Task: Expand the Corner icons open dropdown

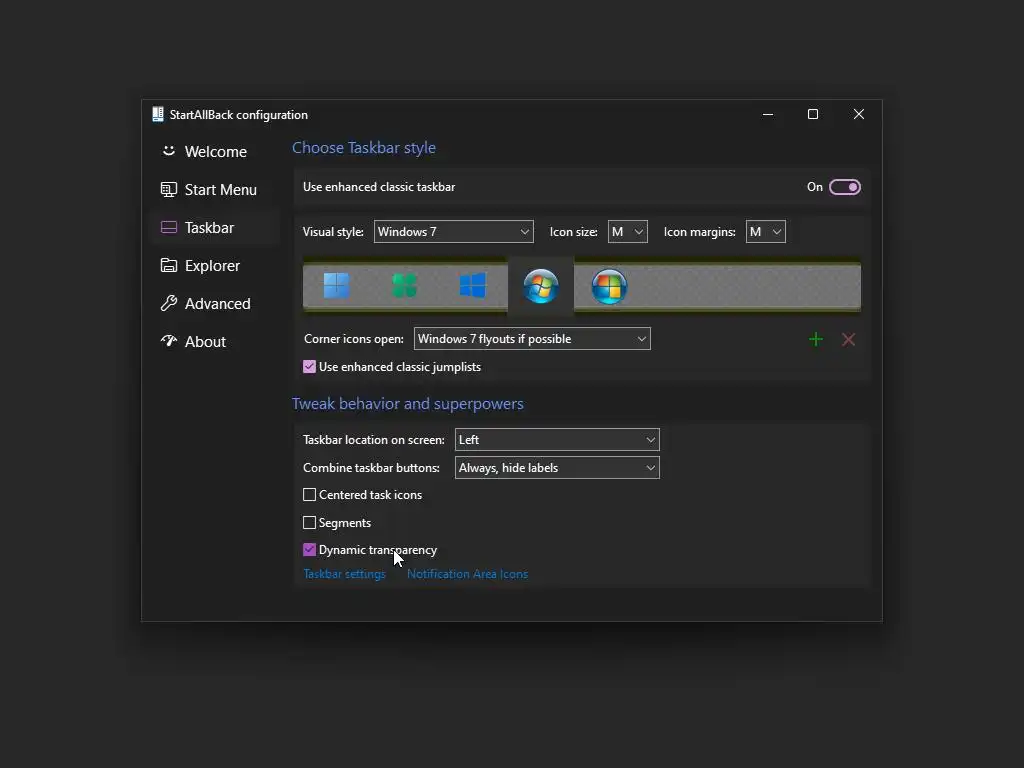Action: pyautogui.click(x=532, y=339)
